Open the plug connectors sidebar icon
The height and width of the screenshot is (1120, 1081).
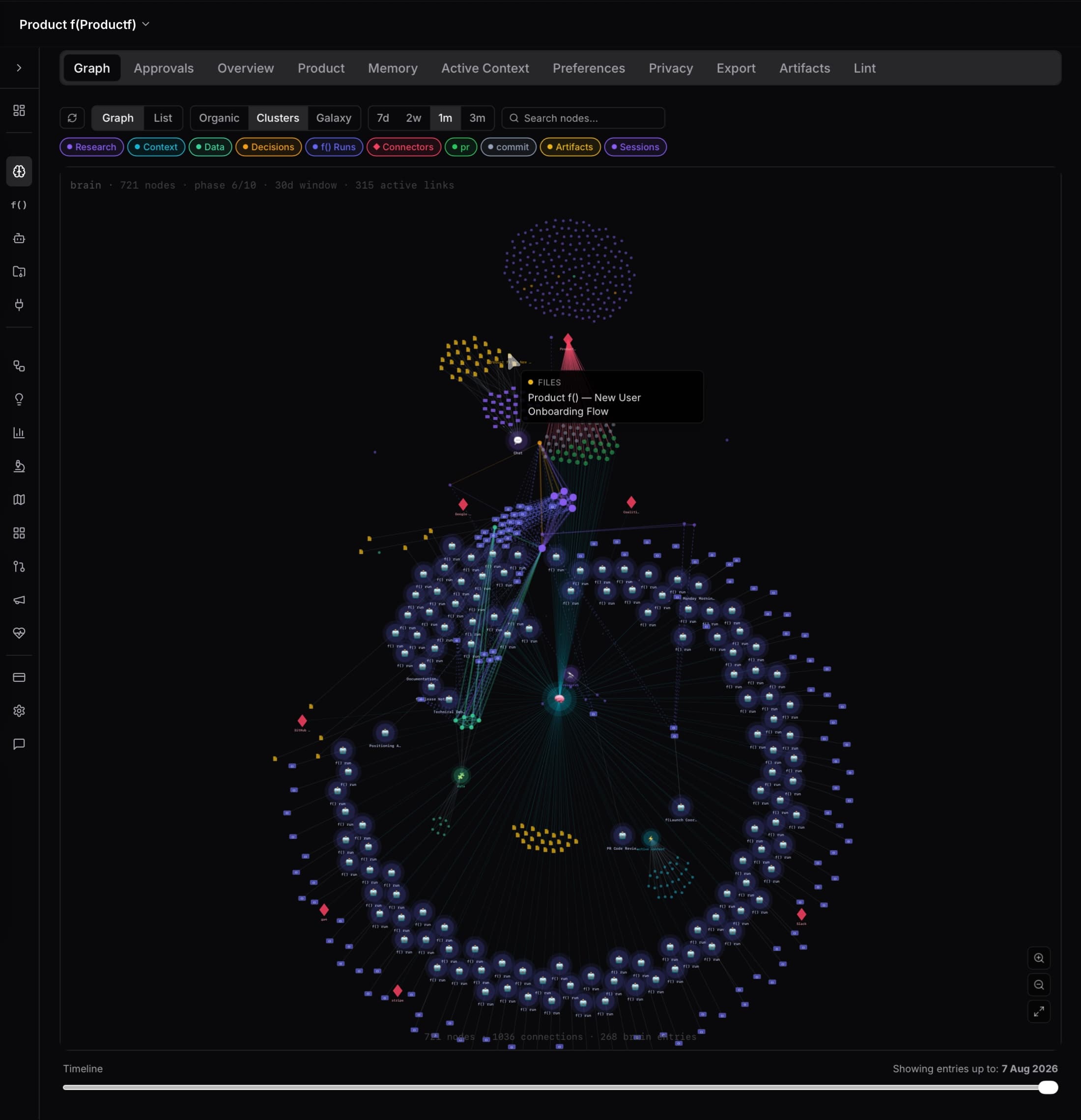[19, 305]
